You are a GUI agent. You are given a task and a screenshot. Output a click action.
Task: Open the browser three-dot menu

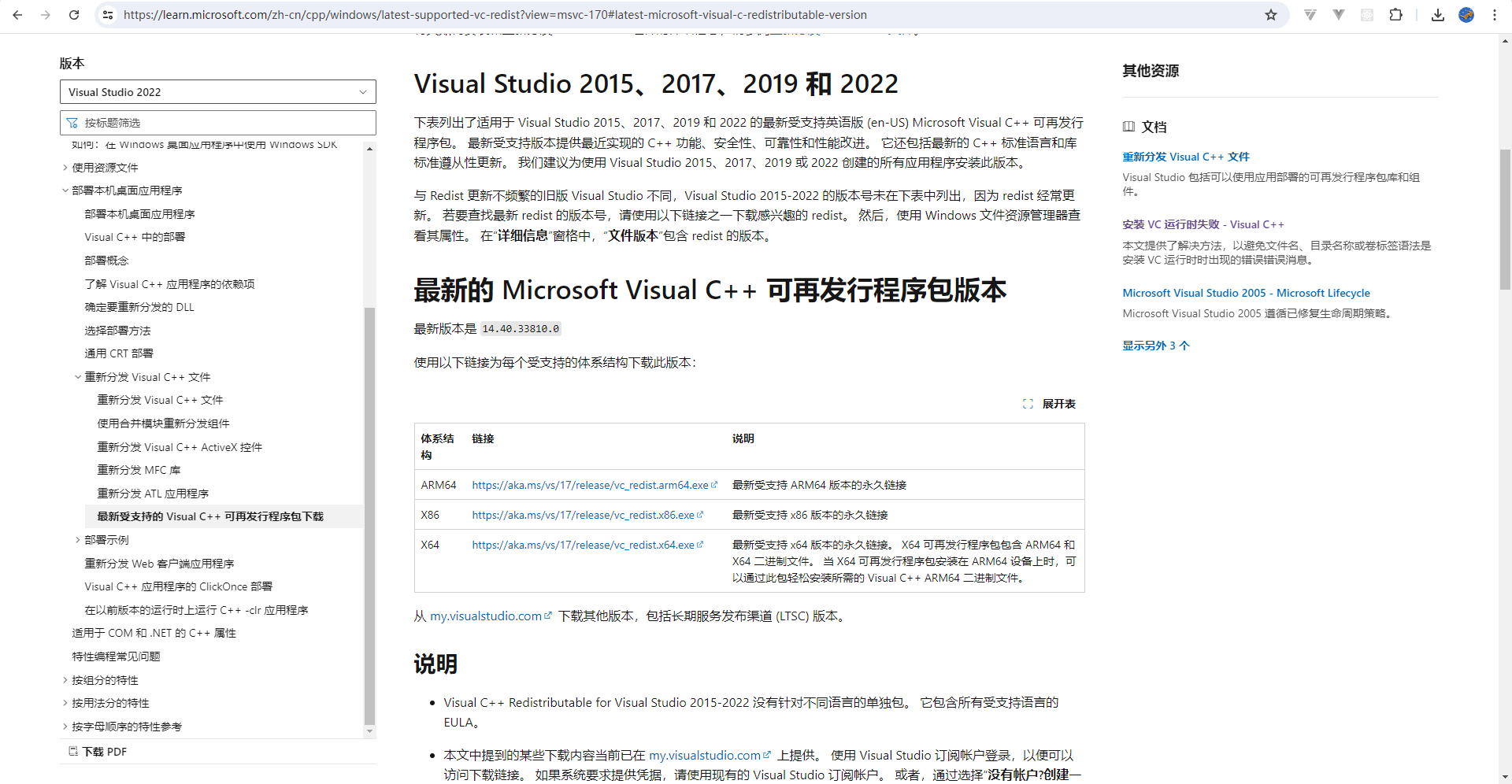1494,15
